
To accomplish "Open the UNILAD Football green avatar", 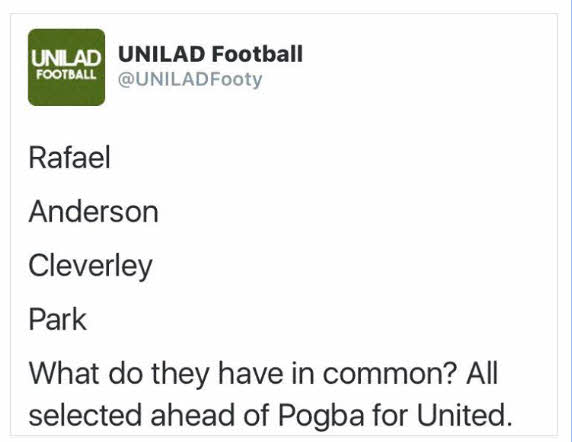I will (x=66, y=67).
